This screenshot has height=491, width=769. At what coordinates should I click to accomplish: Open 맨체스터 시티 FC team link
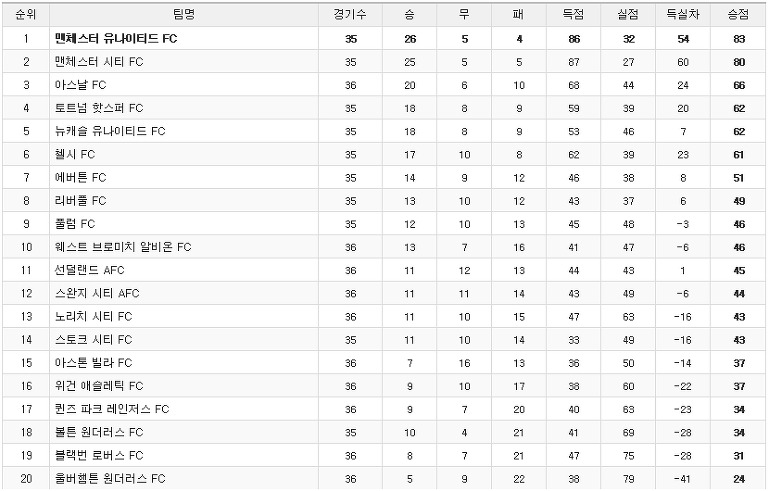pyautogui.click(x=99, y=62)
